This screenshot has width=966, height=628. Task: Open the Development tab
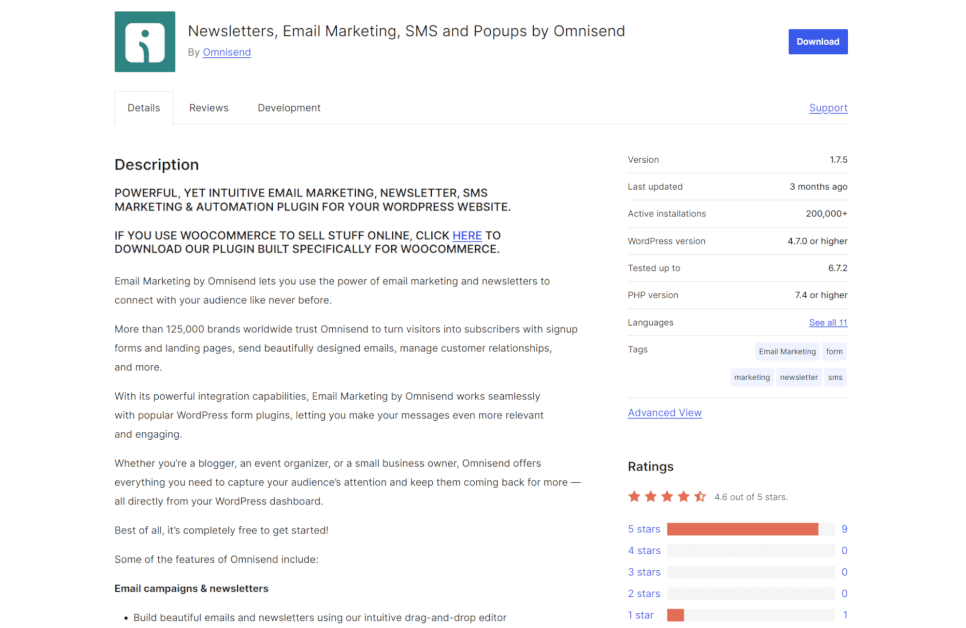tap(289, 108)
